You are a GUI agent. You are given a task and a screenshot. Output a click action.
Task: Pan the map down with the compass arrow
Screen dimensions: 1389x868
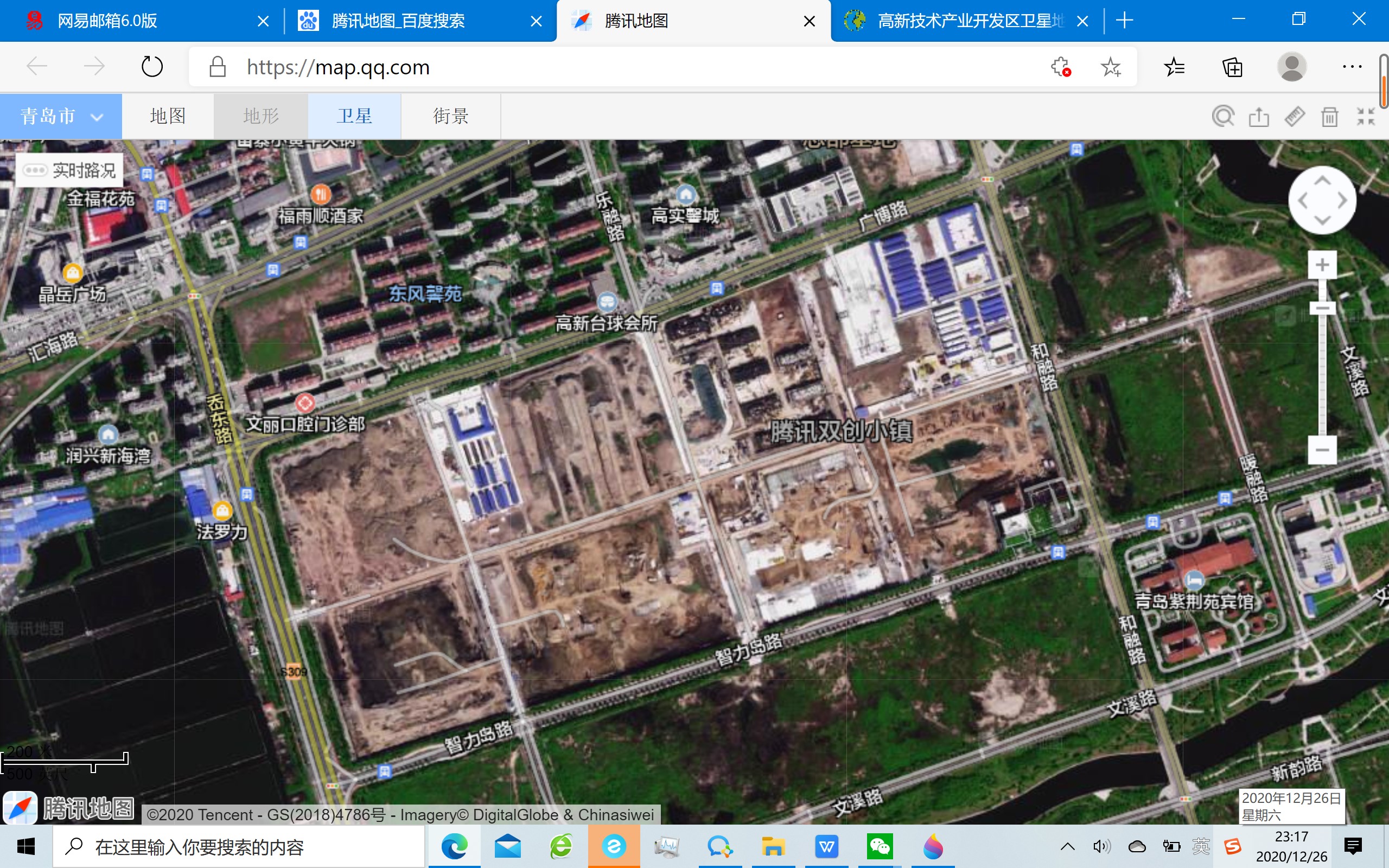tap(1322, 220)
